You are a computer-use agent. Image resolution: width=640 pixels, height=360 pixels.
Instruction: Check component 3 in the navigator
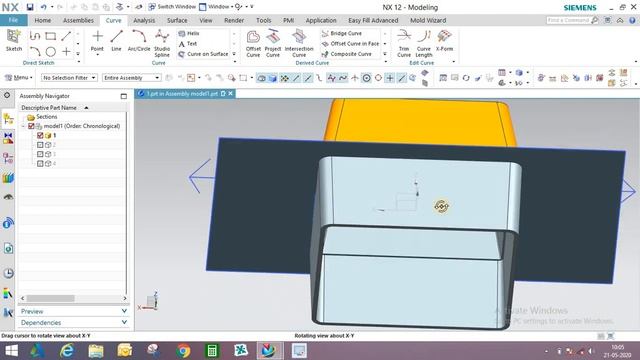[x=40, y=154]
